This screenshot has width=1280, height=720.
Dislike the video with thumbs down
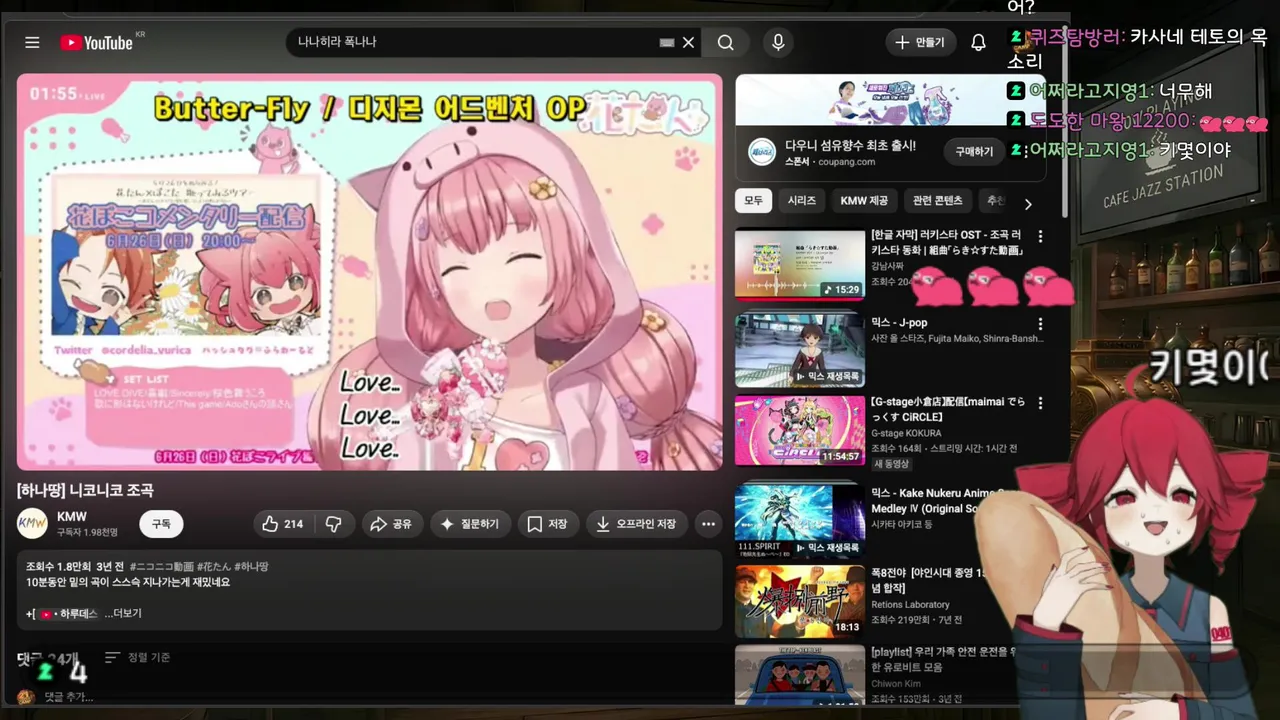coord(334,524)
